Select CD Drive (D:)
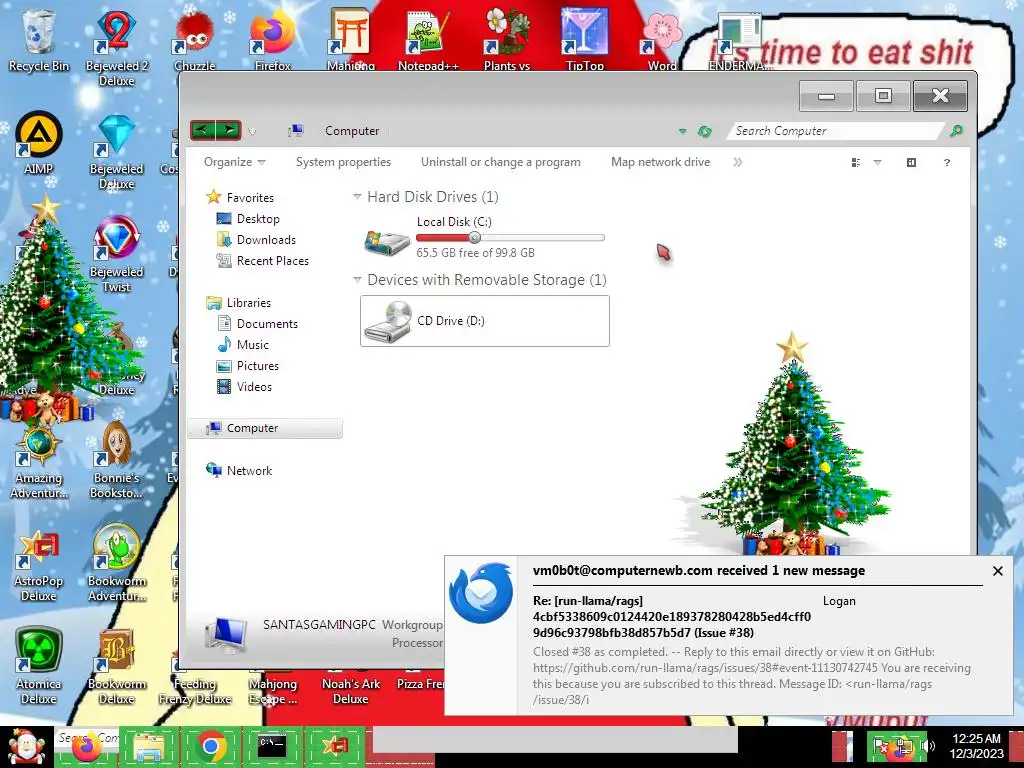 click(x=485, y=321)
